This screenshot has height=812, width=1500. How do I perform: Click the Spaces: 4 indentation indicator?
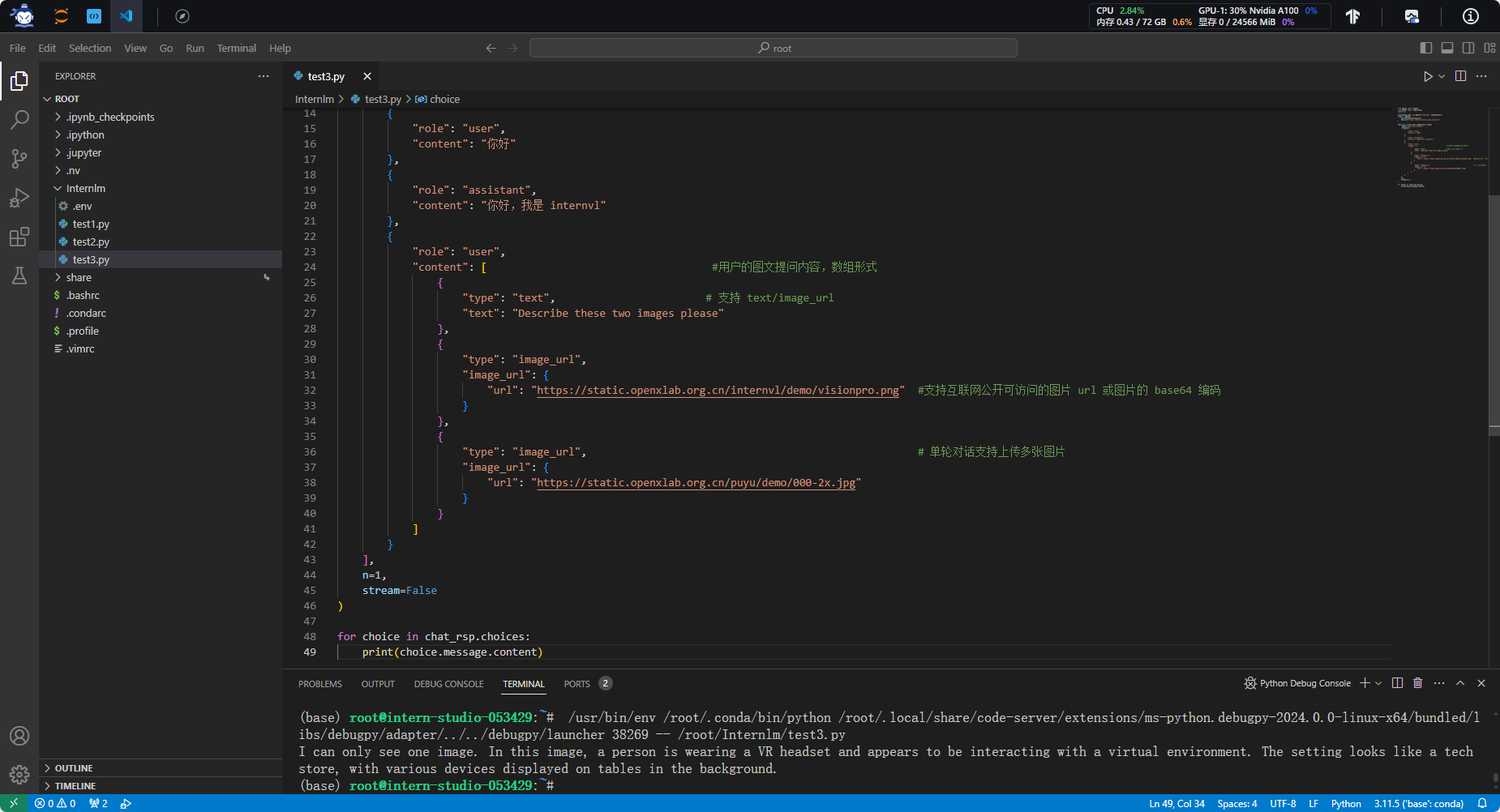point(1237,804)
